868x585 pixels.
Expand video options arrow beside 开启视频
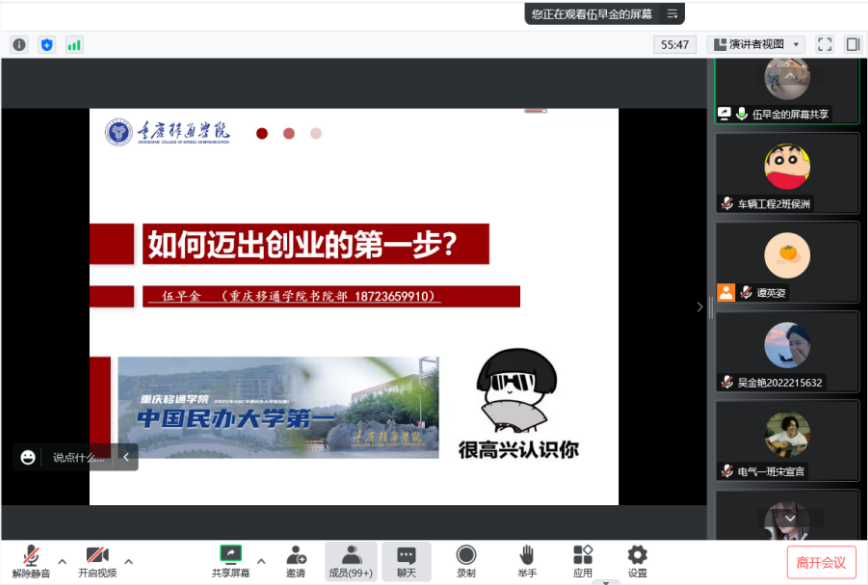pos(128,560)
